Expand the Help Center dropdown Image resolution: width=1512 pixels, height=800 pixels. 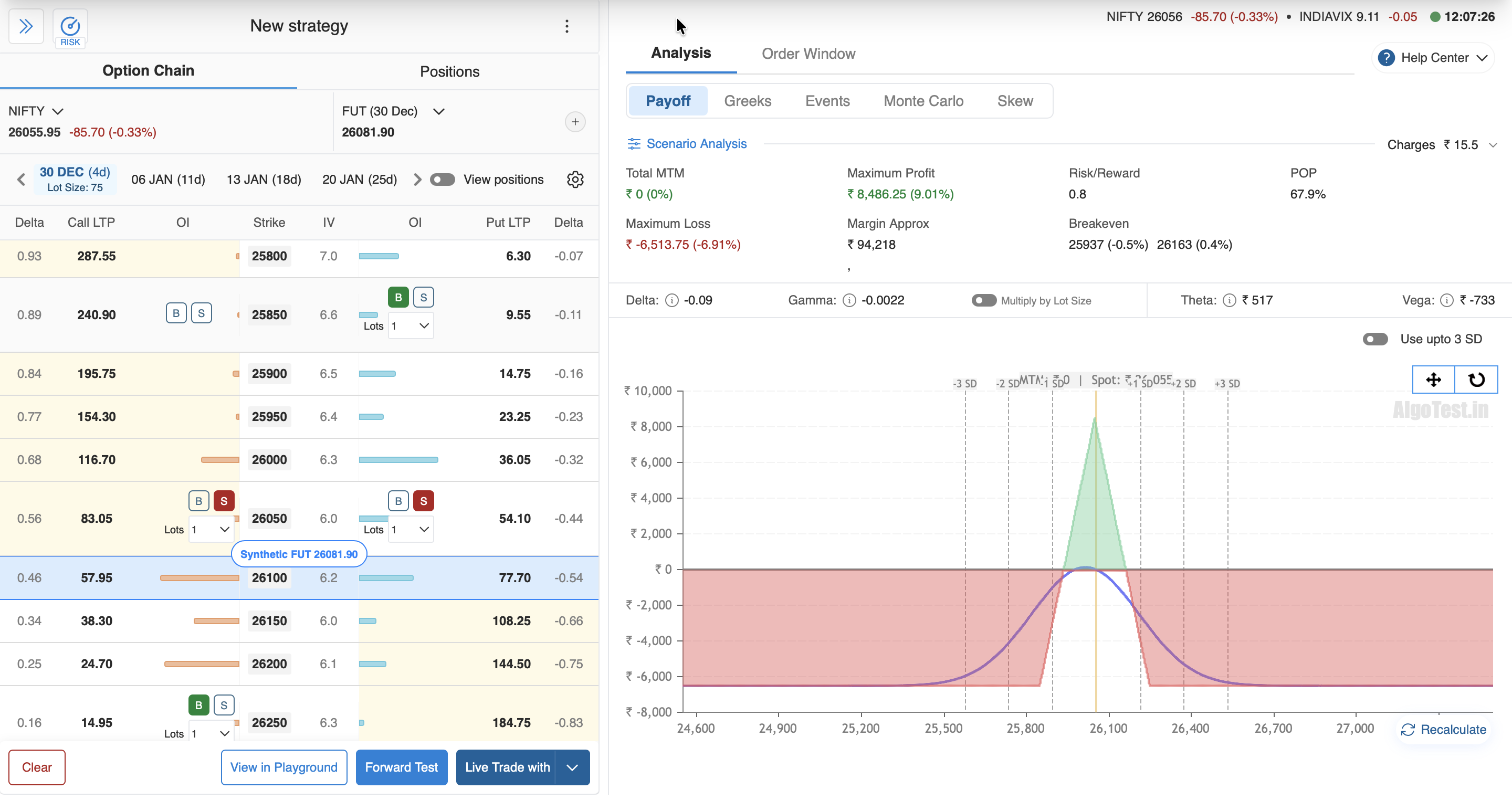(1432, 58)
